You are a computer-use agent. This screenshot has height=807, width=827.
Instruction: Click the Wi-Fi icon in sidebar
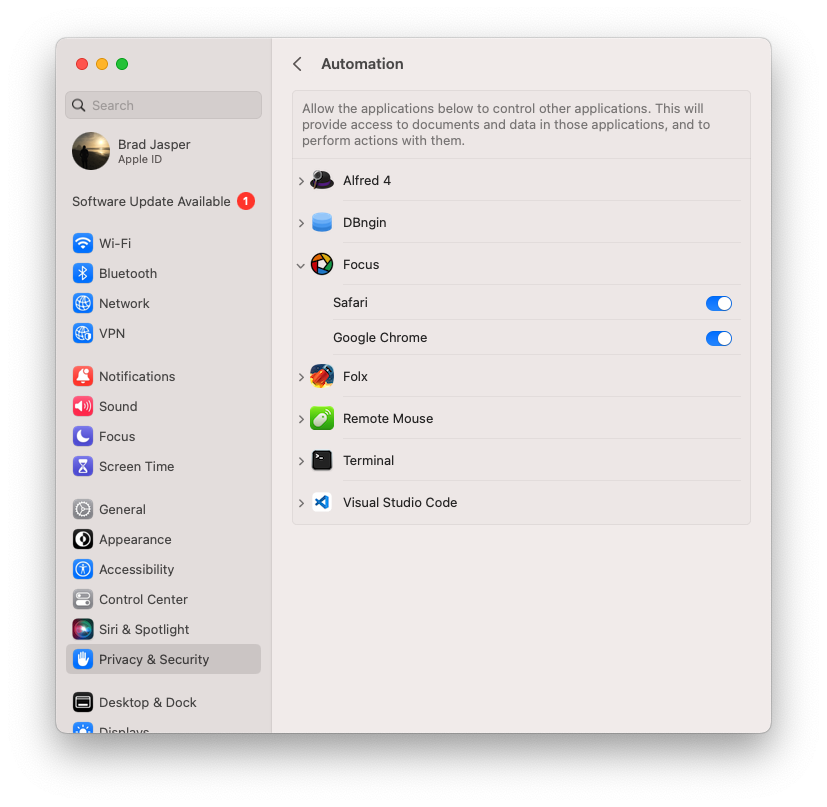(83, 243)
